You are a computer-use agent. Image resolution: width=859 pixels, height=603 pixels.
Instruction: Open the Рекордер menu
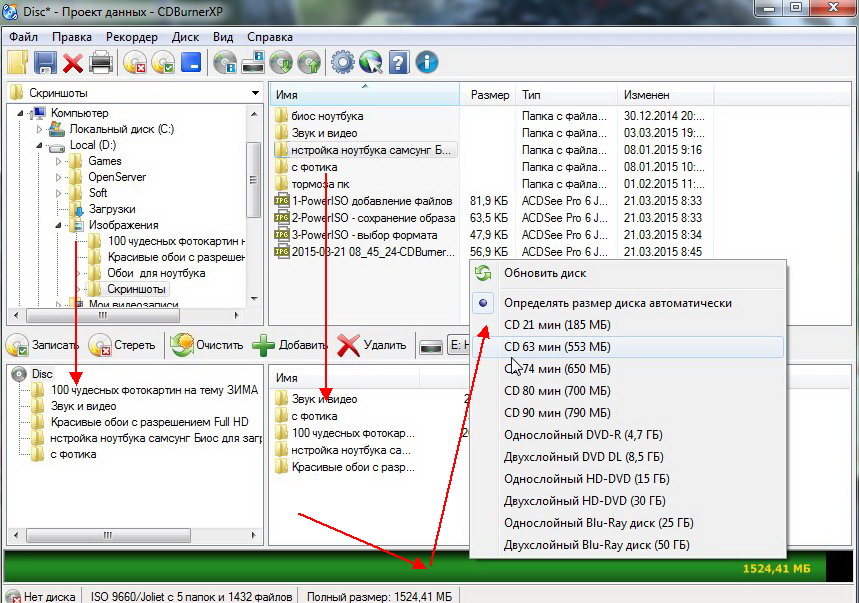pos(131,37)
